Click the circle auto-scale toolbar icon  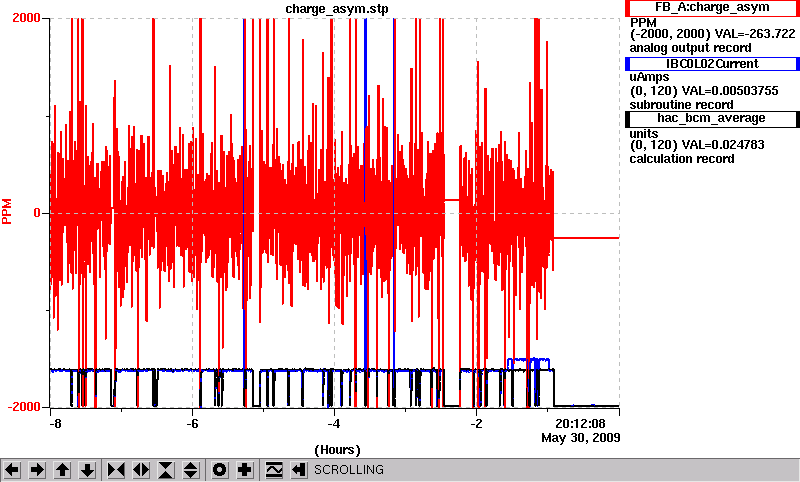point(220,470)
